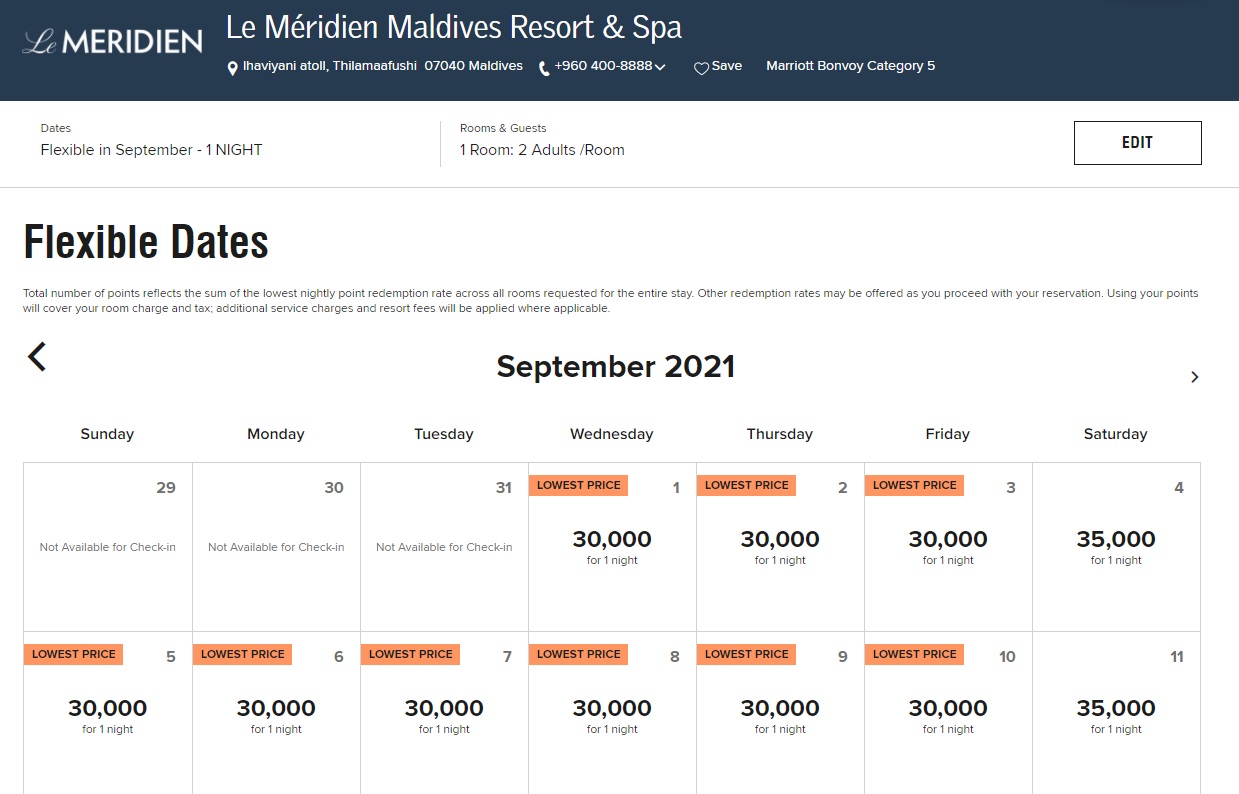The image size is (1239, 794).
Task: Click the Le Meridien logo
Action: point(112,42)
